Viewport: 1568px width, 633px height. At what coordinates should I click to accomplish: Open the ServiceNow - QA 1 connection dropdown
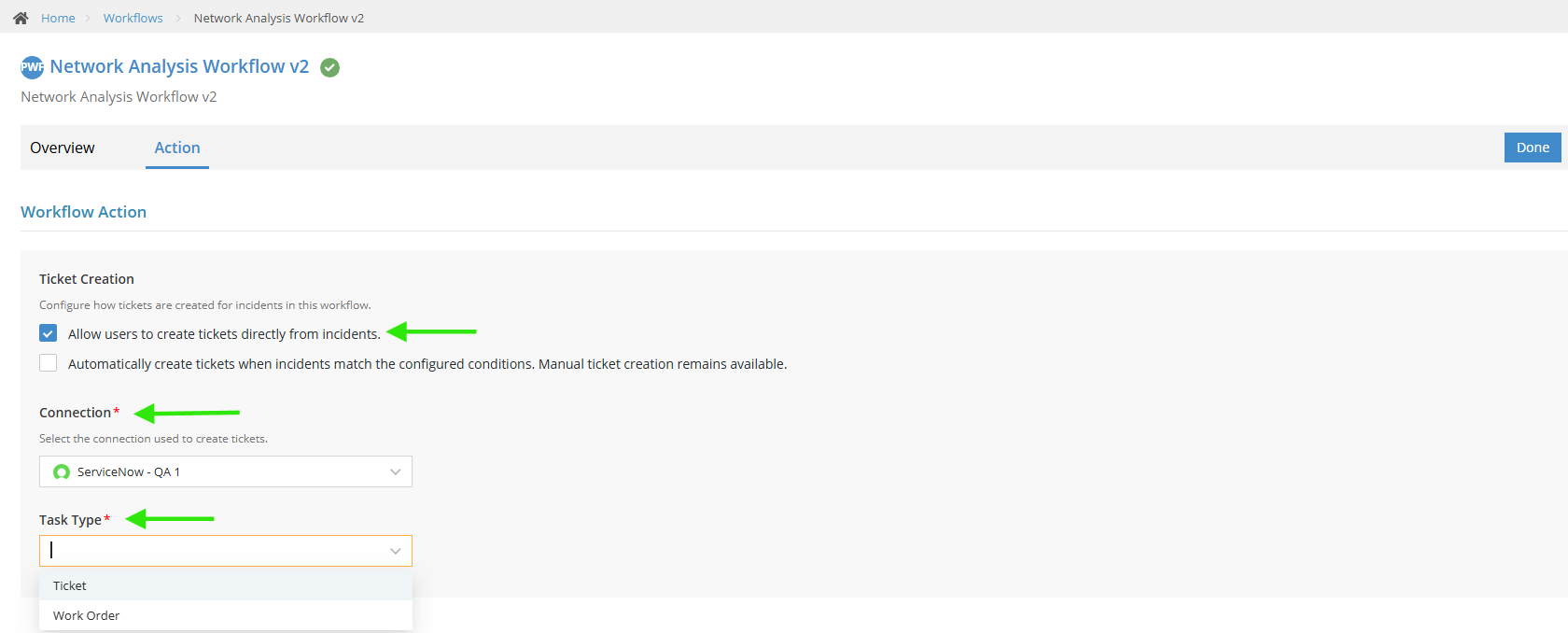(x=226, y=471)
